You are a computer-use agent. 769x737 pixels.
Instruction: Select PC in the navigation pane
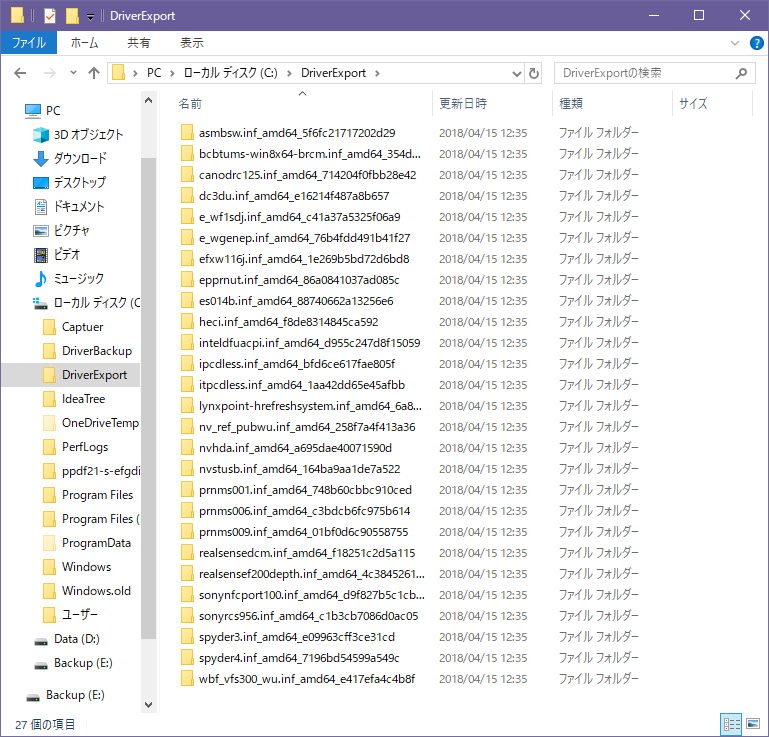point(53,111)
